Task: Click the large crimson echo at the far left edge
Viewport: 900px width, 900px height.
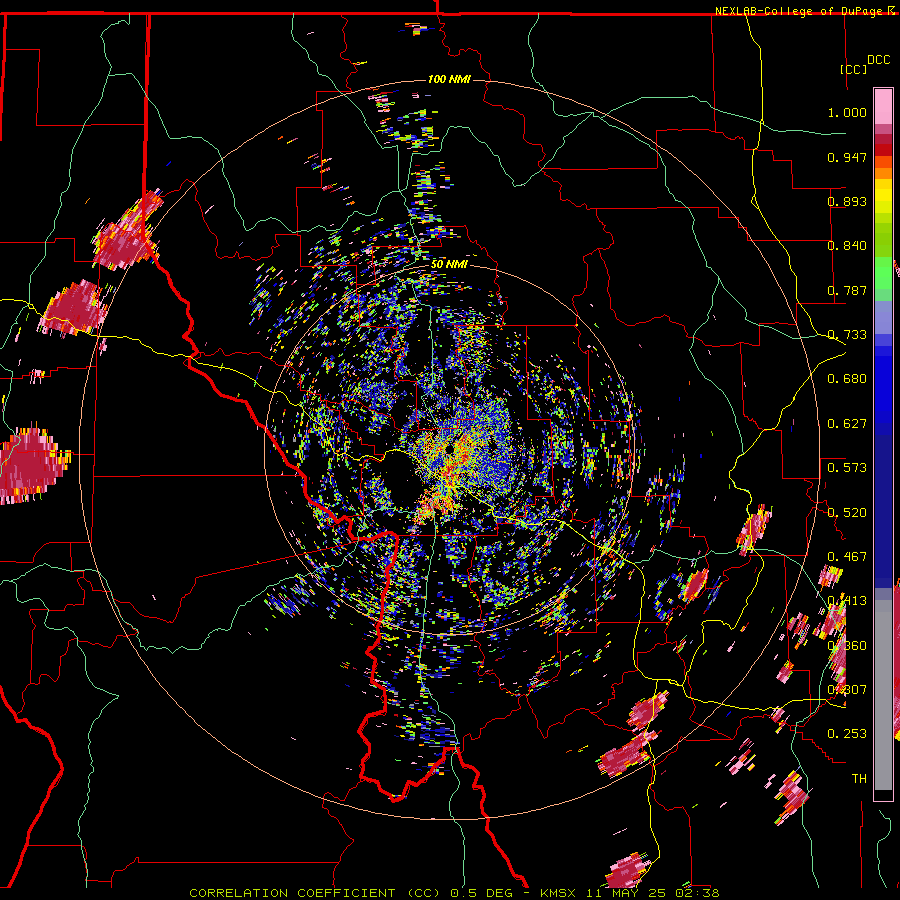Action: tap(30, 465)
